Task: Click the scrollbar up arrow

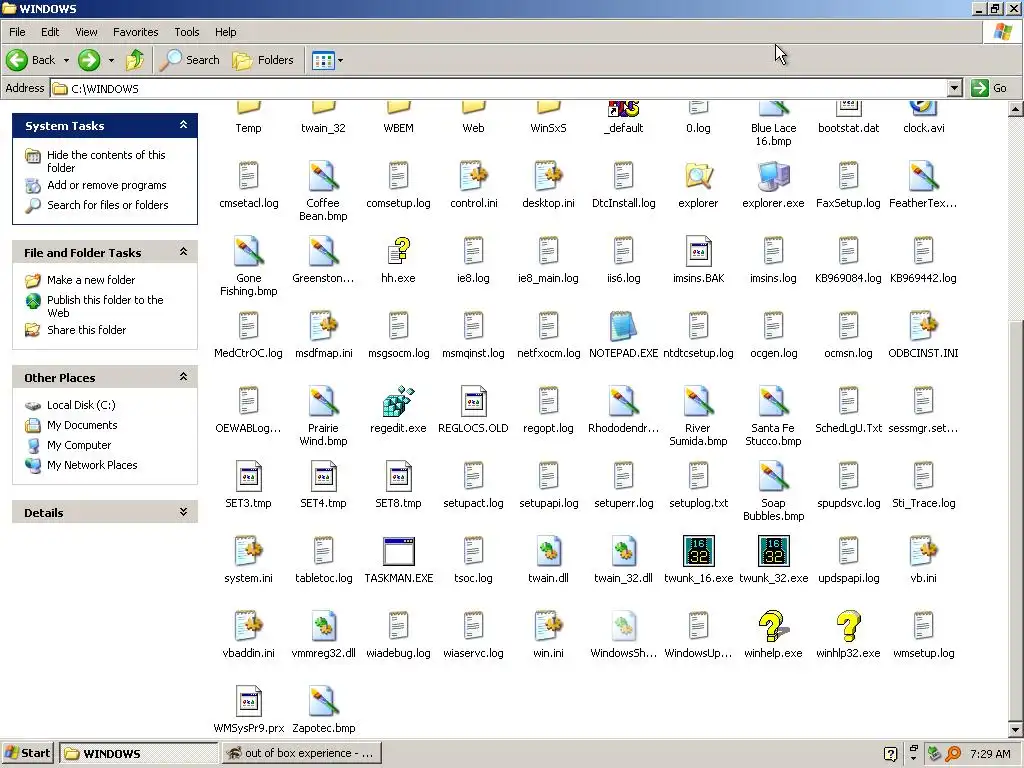Action: [1016, 109]
